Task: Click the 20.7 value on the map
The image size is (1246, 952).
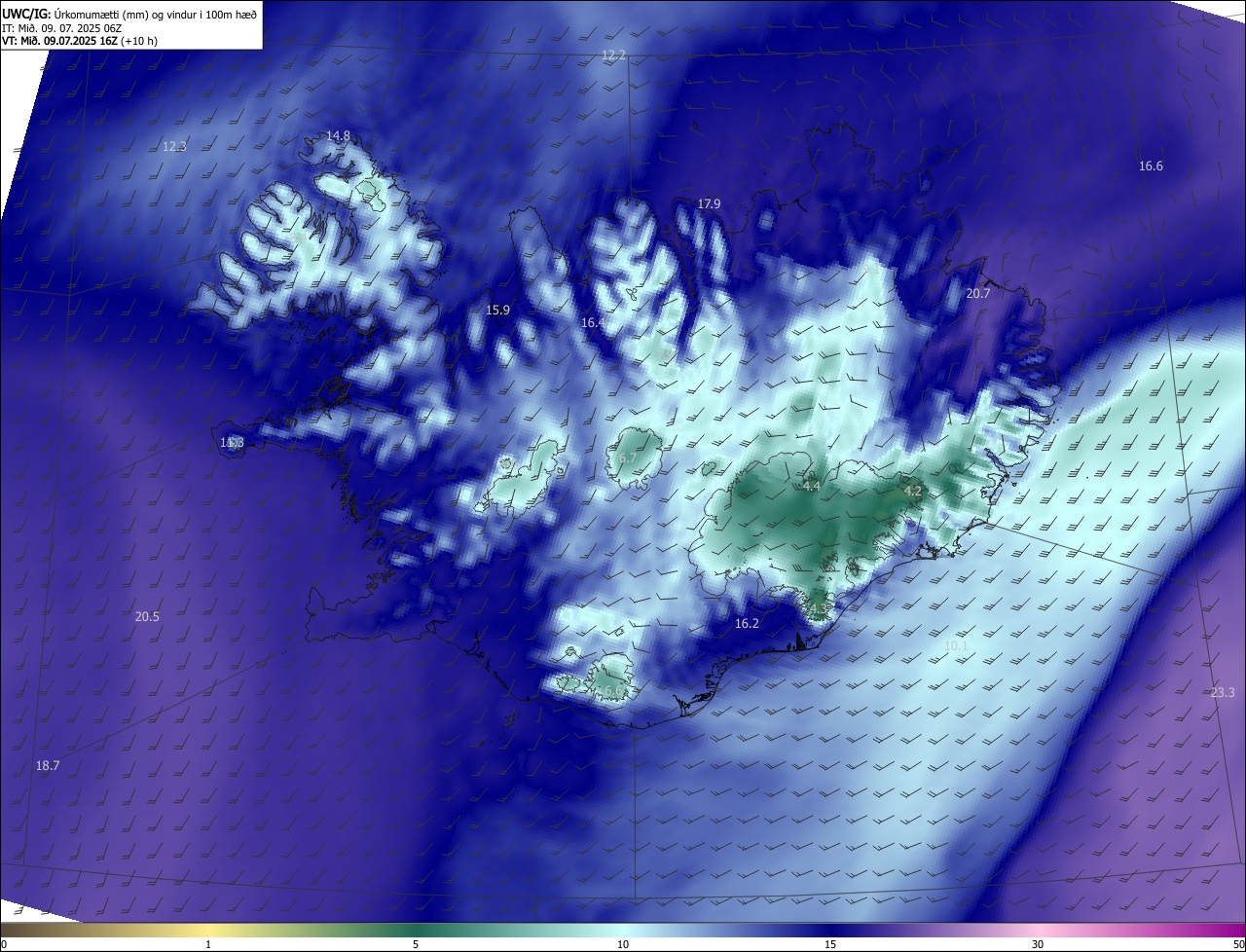Action: (977, 293)
